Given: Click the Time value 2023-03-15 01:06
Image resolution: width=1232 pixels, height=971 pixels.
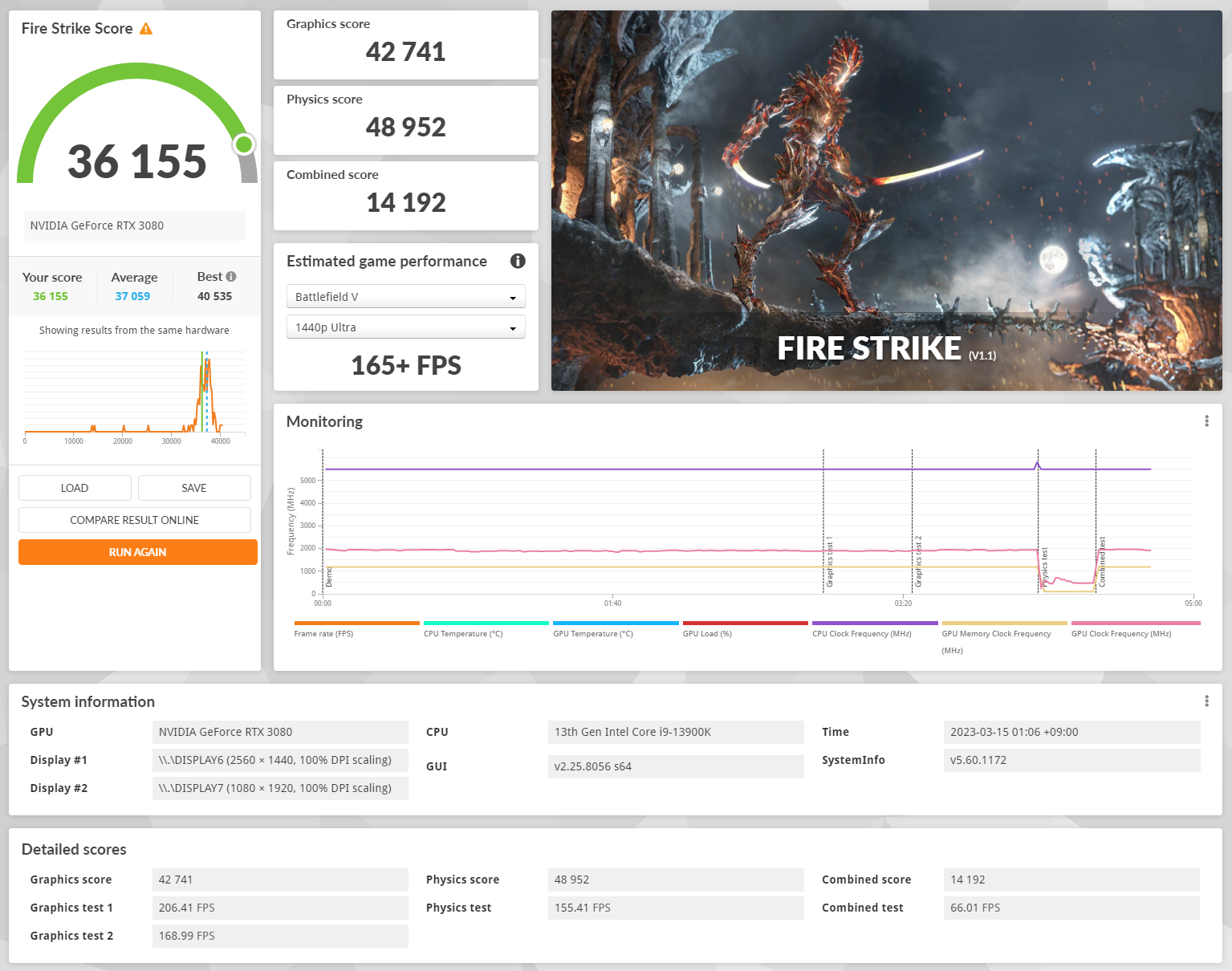Looking at the screenshot, I should 1072,732.
